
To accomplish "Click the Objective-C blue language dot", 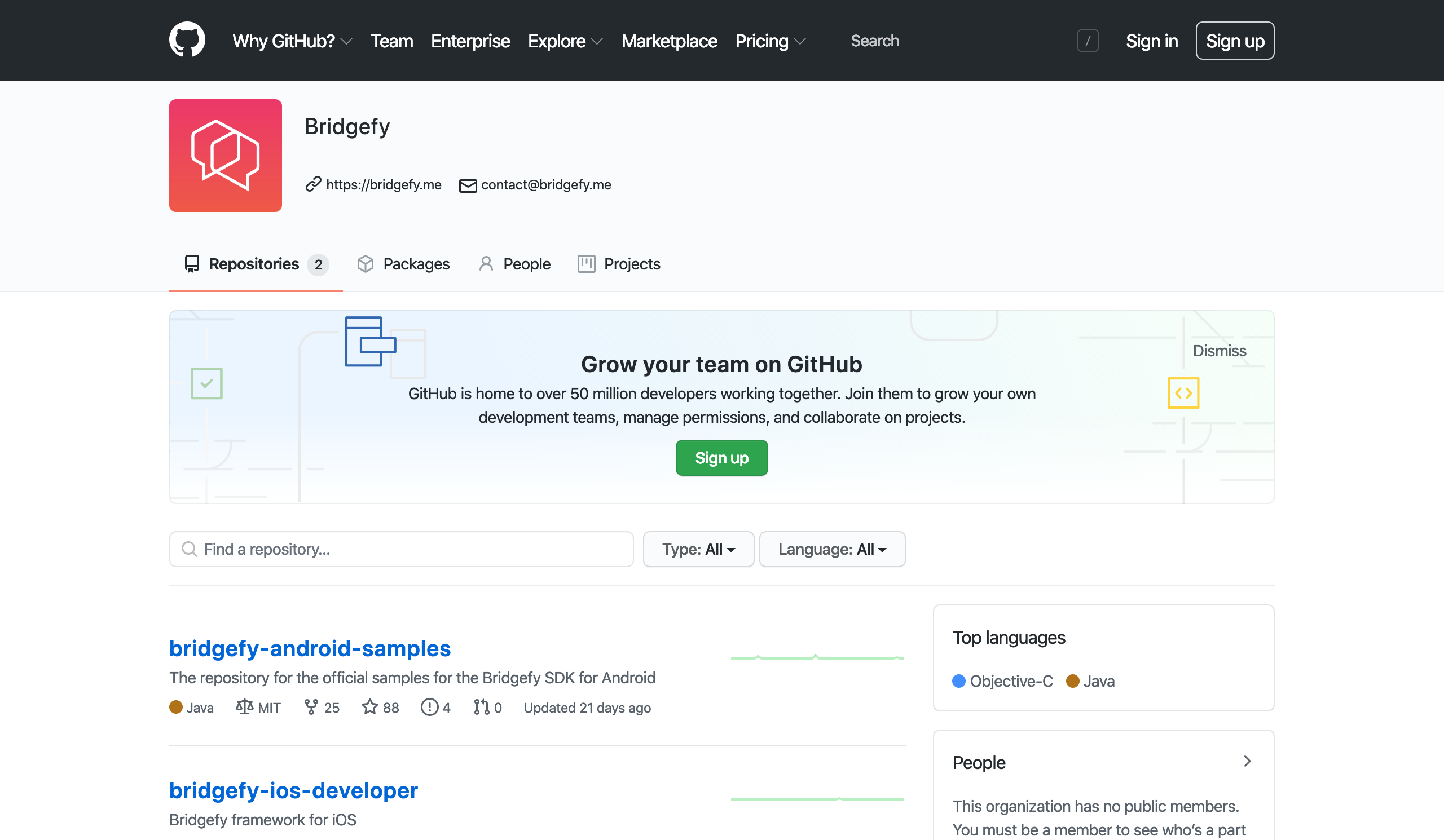I will tap(959, 680).
